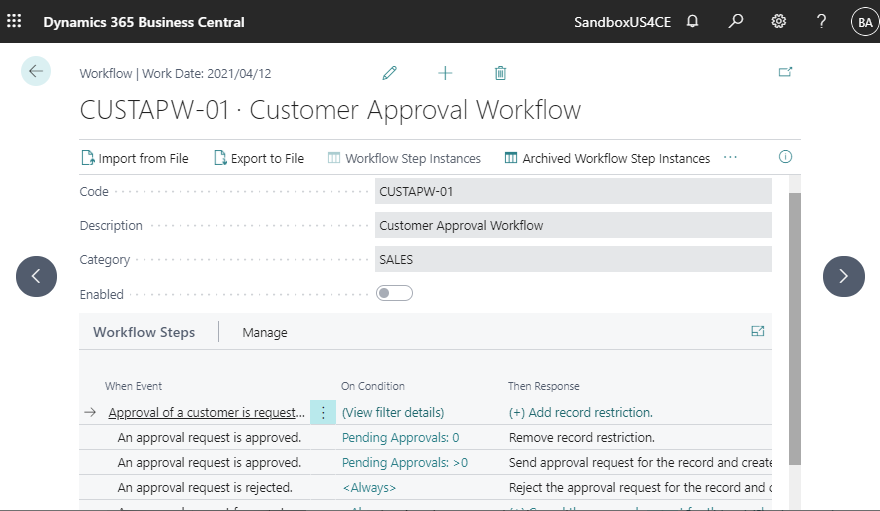
Task: Open the app launcher waffle icon
Action: pos(14,21)
